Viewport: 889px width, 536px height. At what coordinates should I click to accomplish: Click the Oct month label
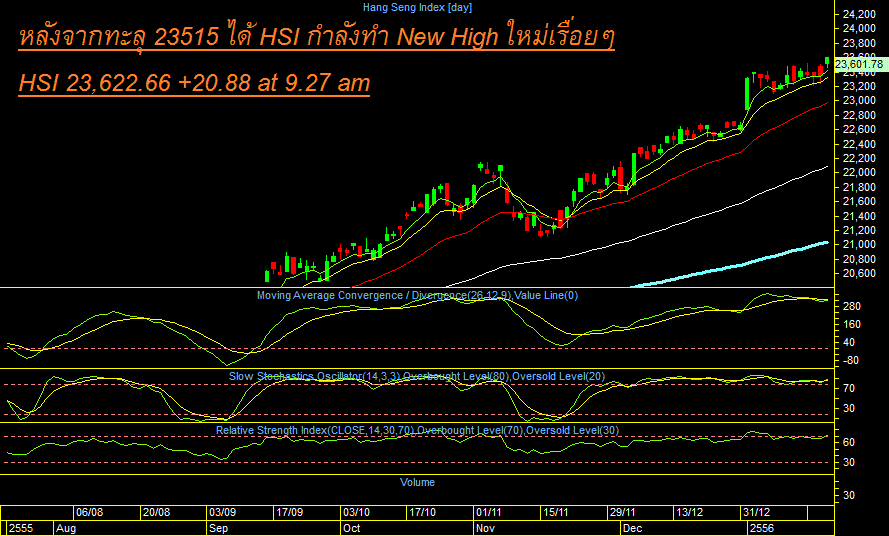point(352,528)
